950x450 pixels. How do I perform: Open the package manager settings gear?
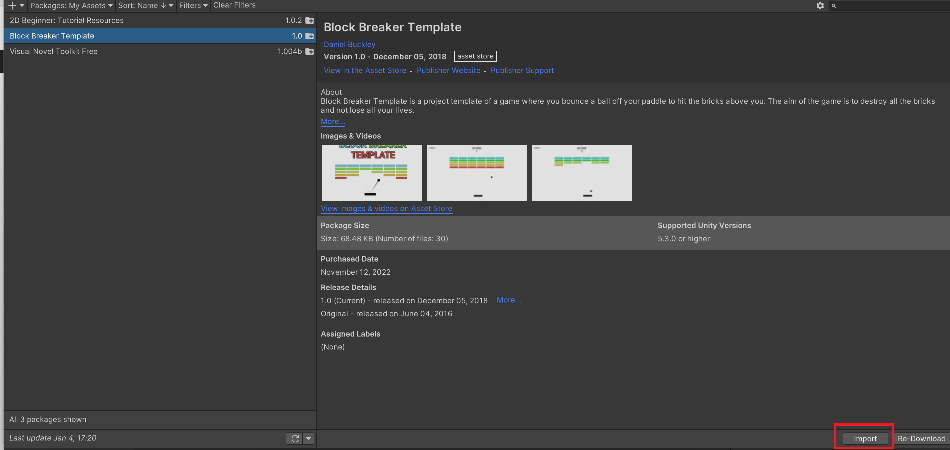coord(820,5)
